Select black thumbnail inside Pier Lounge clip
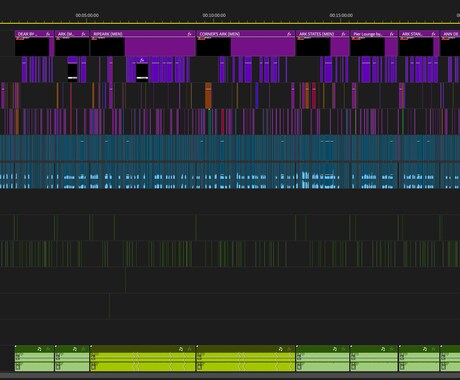Viewport: 460px width, 380px height. (x=368, y=47)
